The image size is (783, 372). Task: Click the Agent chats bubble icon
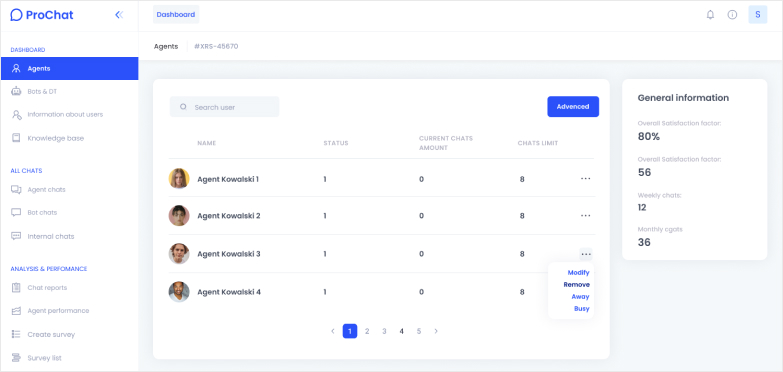click(x=16, y=189)
